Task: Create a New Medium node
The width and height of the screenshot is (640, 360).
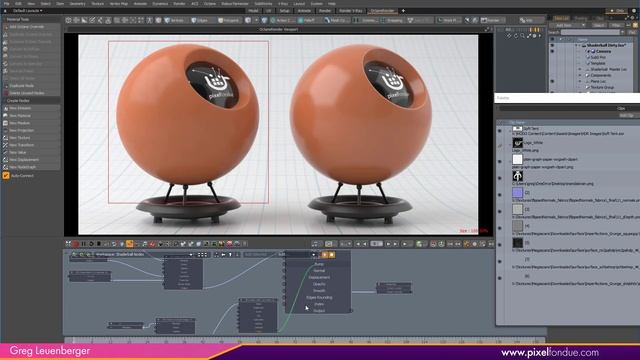Action: pyautogui.click(x=32, y=123)
